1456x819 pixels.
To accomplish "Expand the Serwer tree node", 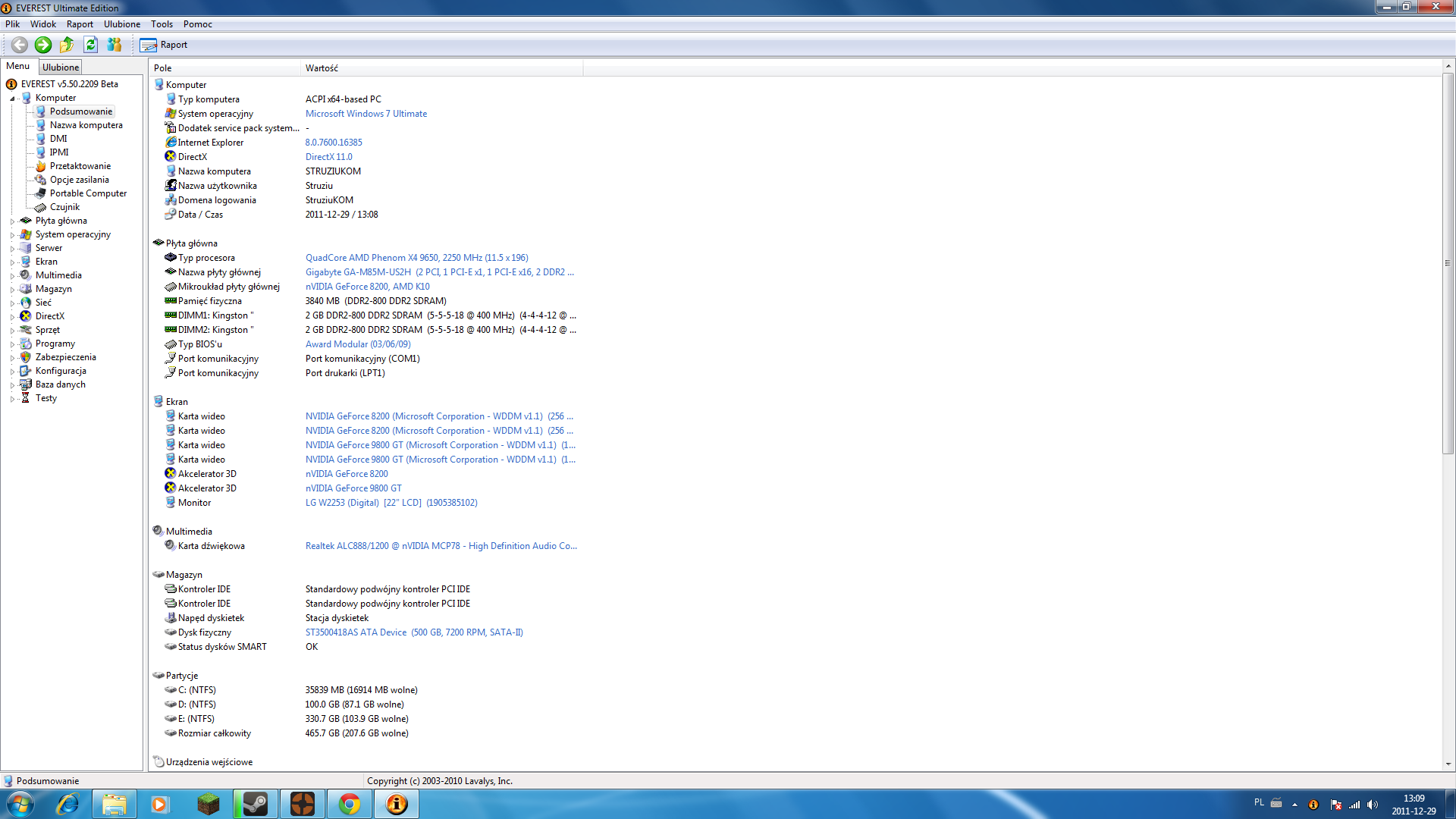I will click(12, 249).
